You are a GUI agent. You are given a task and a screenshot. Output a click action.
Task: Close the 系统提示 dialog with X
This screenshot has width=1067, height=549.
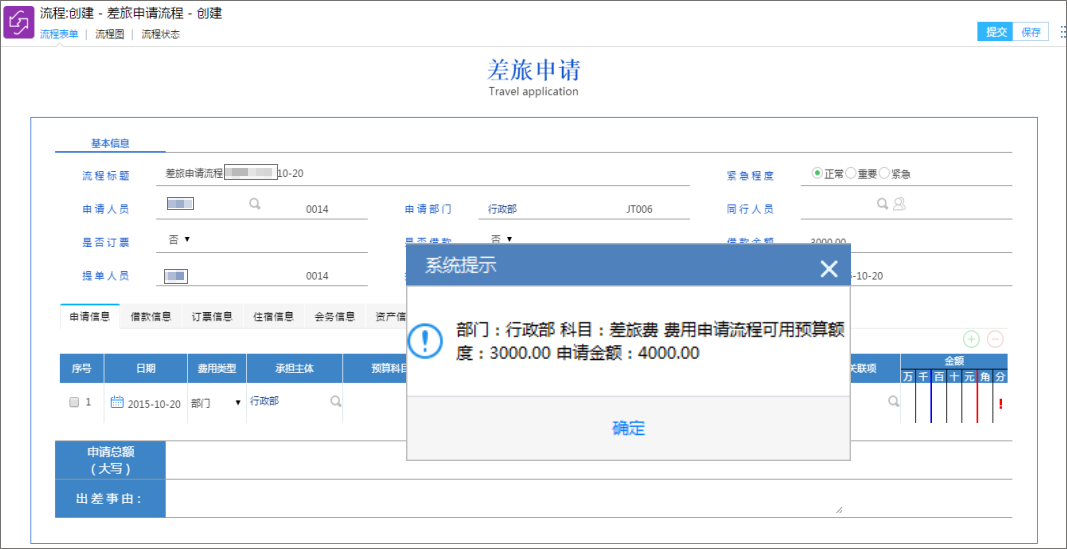(829, 269)
